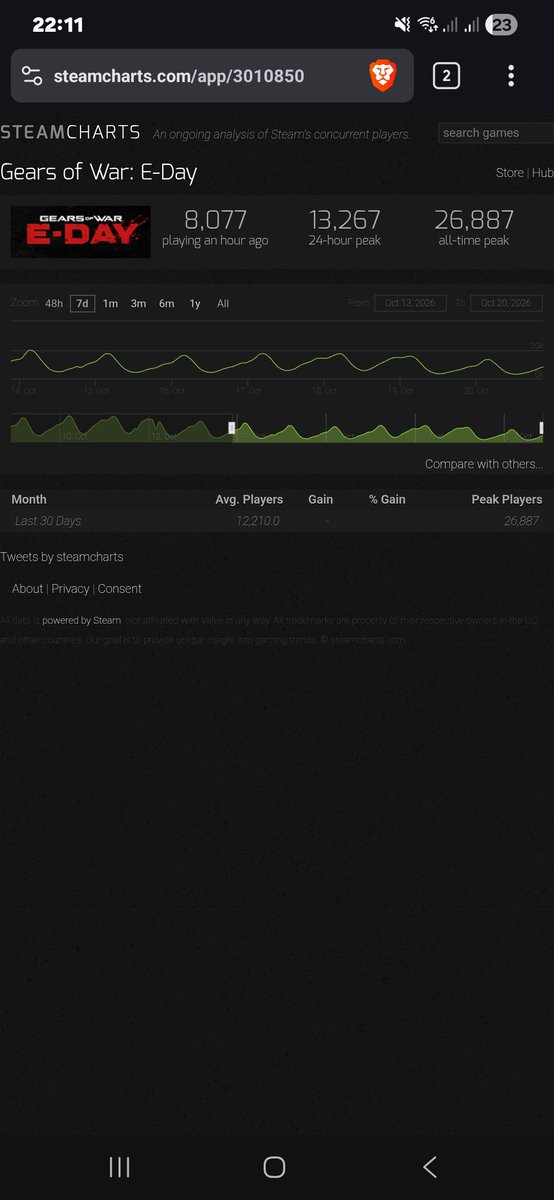Tap the steamcharts.com address bar URL
554x1200 pixels.
pyautogui.click(x=179, y=76)
